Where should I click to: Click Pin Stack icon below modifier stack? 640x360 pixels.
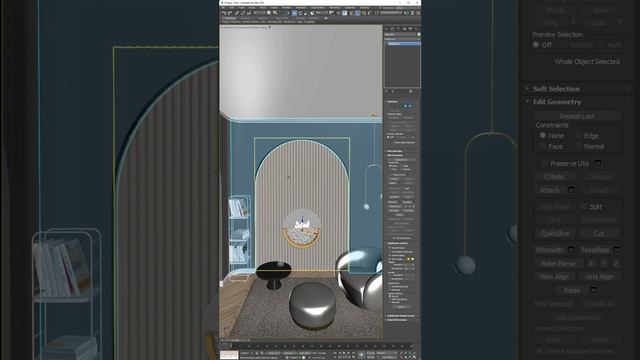pyautogui.click(x=387, y=91)
